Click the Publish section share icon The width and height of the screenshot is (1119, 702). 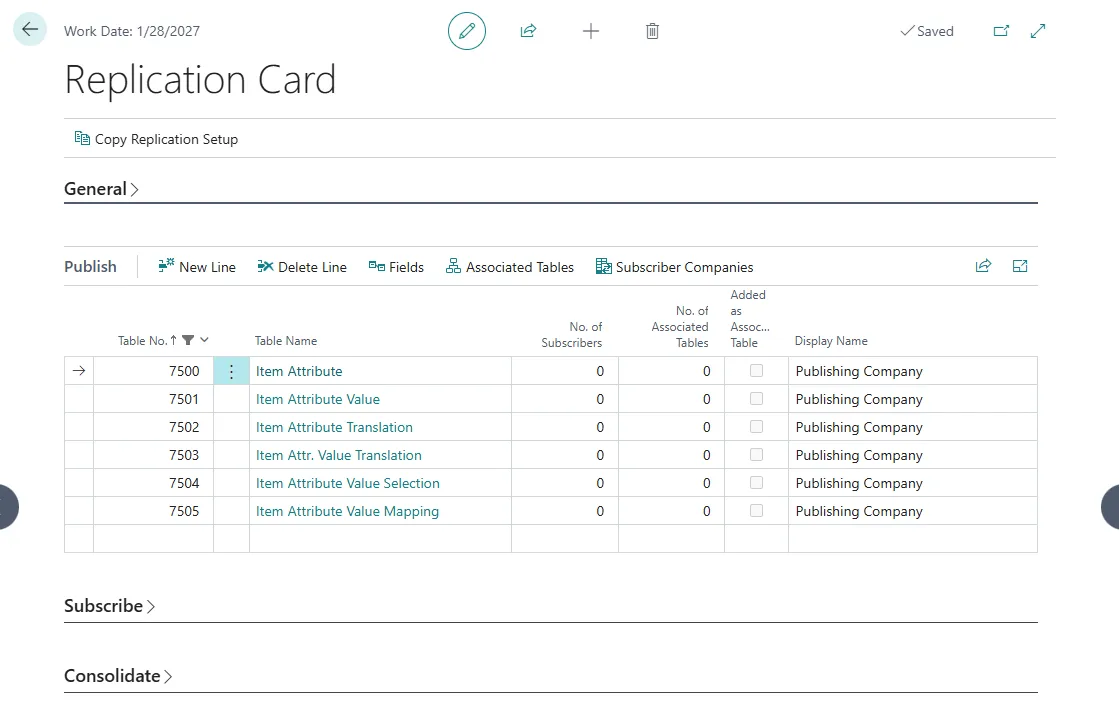983,266
